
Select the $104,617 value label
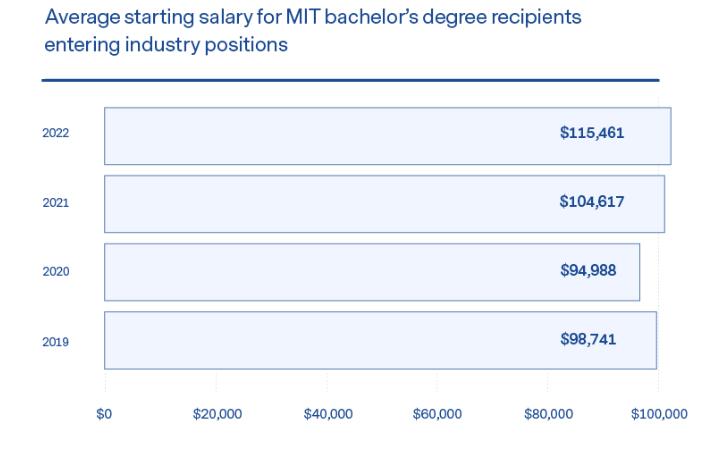click(x=591, y=201)
